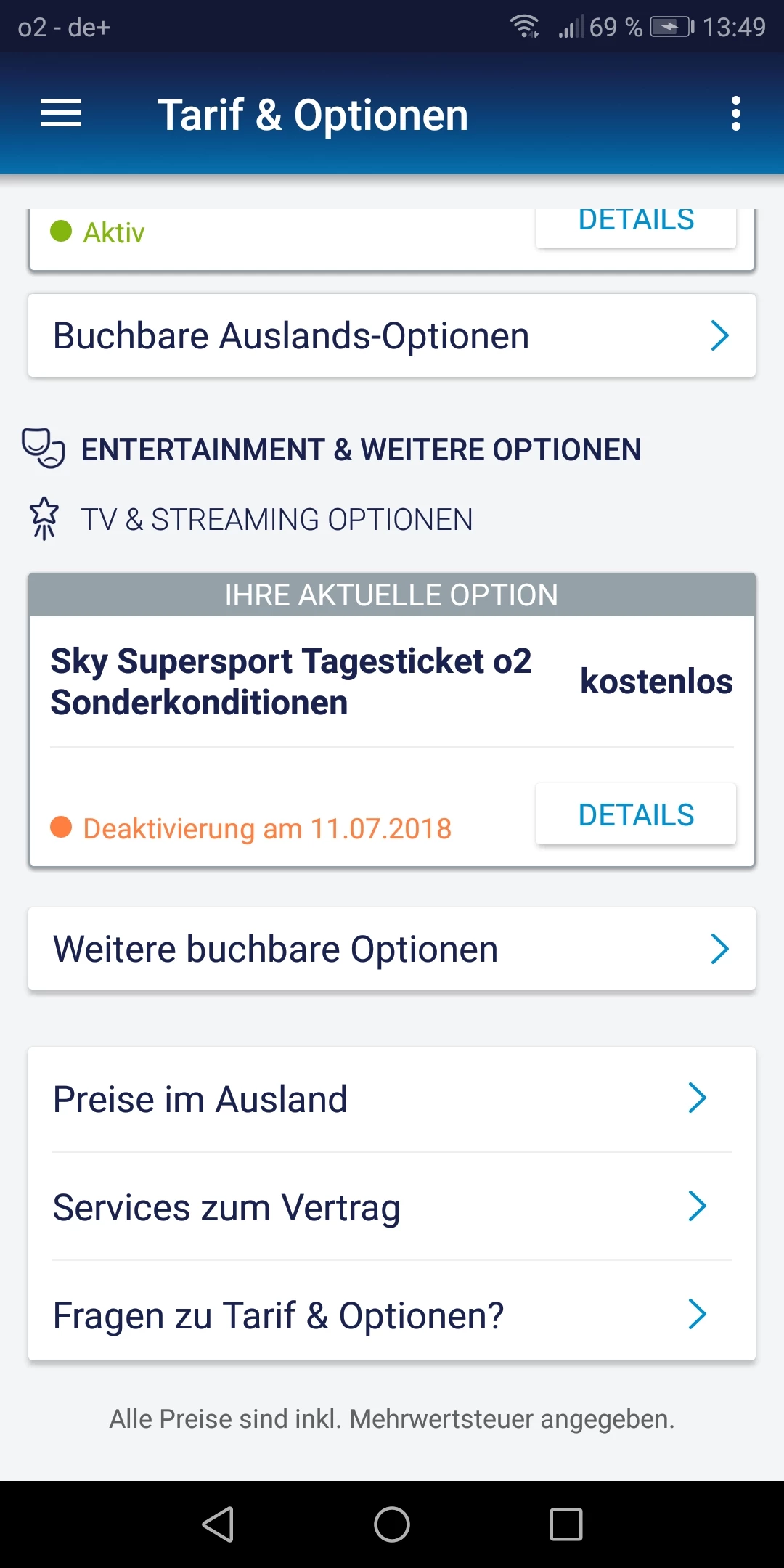The height and width of the screenshot is (1568, 784).
Task: Expand Buchbare Auslands-Optionen chevron
Action: tap(719, 335)
